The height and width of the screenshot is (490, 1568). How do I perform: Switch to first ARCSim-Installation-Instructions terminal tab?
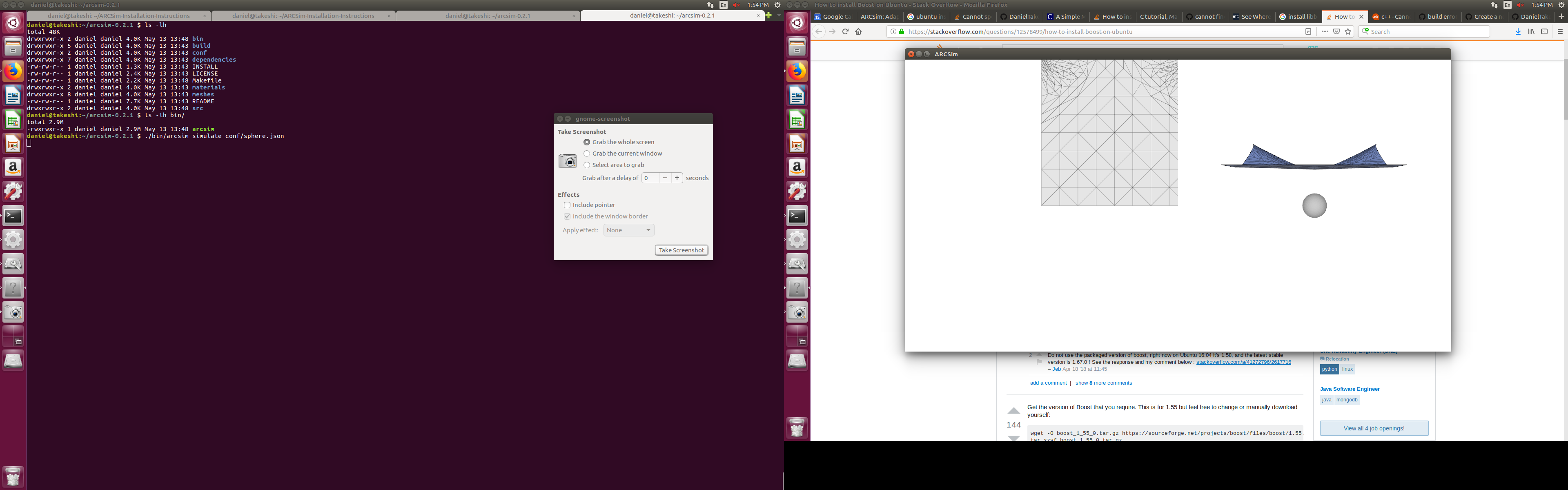(119, 16)
